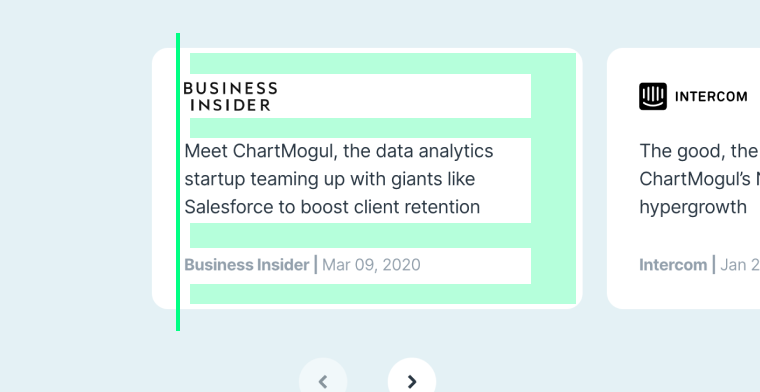Image resolution: width=760 pixels, height=392 pixels.
Task: Advance carousel with the right chevron button
Action: coord(412,381)
